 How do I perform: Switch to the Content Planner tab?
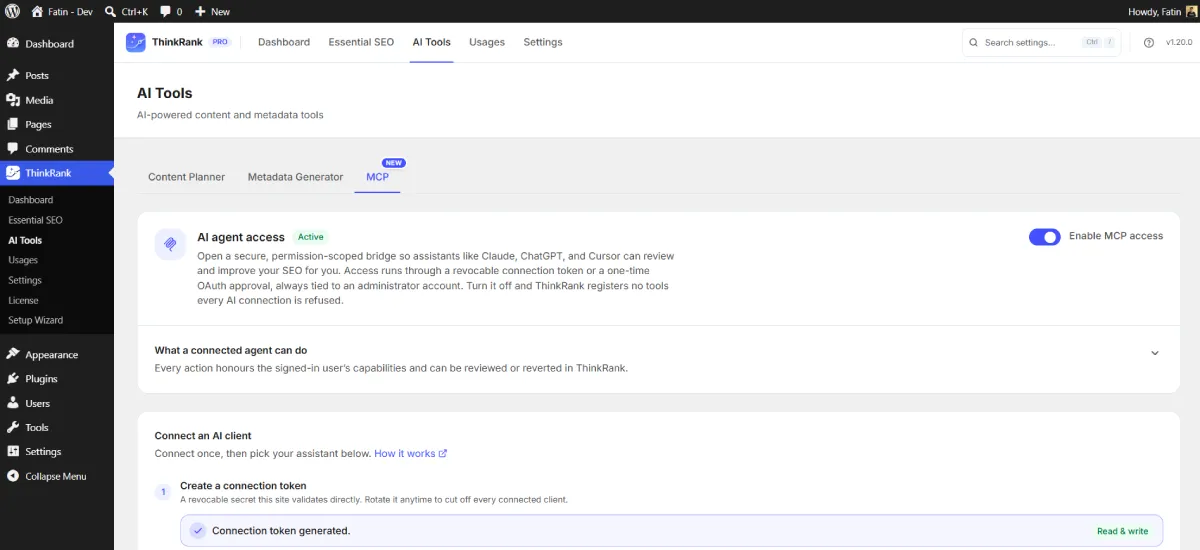[x=187, y=177]
